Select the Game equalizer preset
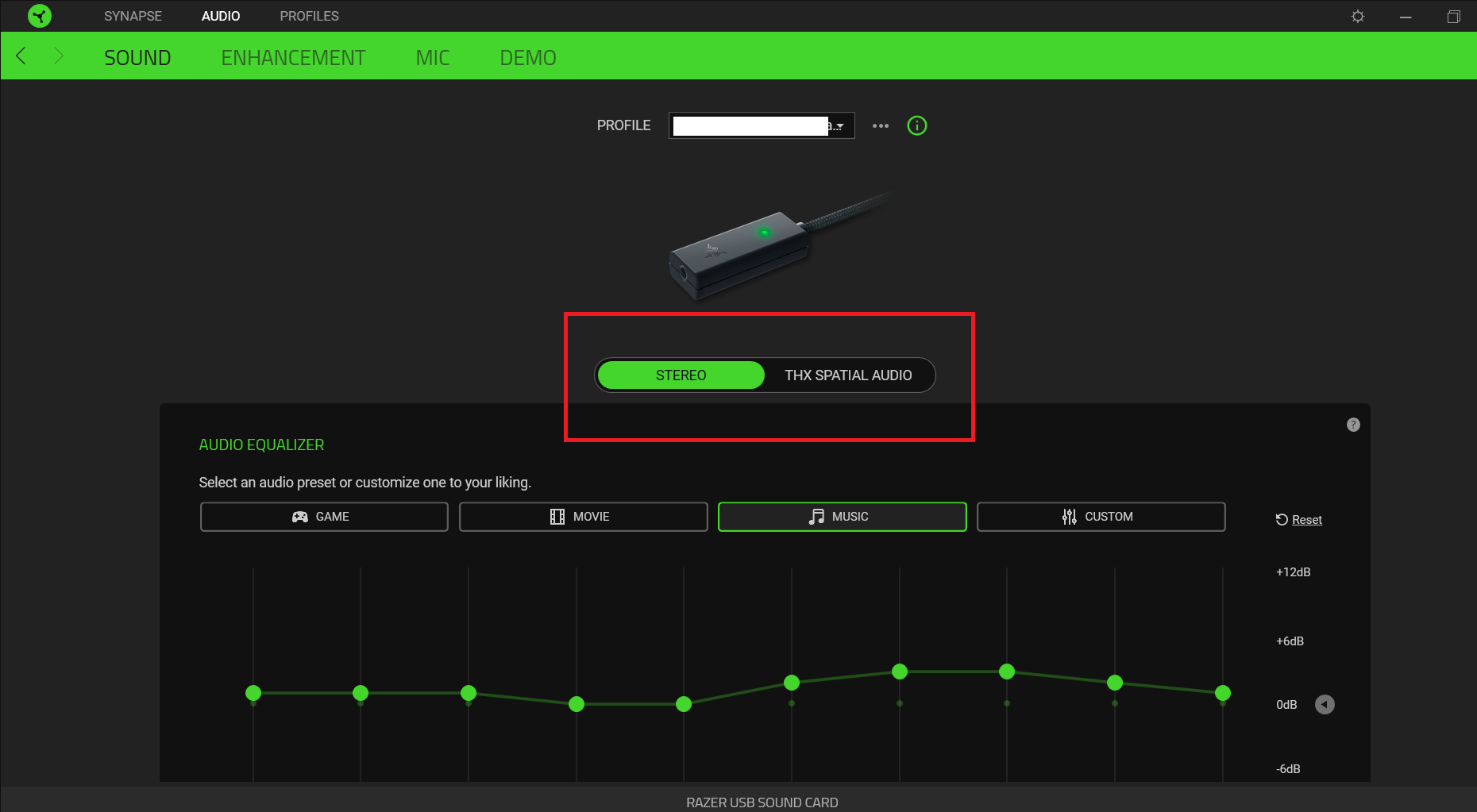The width and height of the screenshot is (1477, 812). 324,517
